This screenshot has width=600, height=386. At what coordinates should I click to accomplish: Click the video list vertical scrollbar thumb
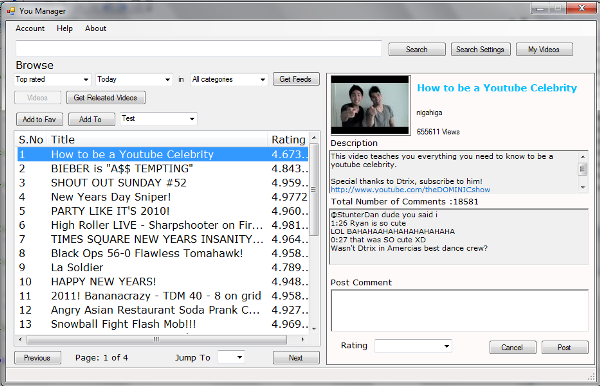point(314,189)
